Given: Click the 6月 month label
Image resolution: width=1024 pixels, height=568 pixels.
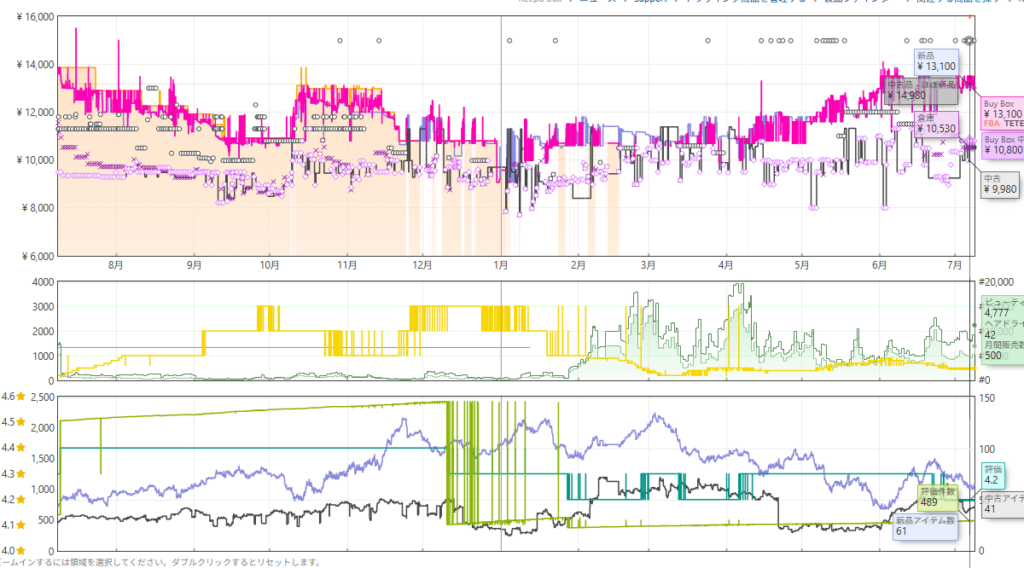Looking at the screenshot, I should click(880, 265).
